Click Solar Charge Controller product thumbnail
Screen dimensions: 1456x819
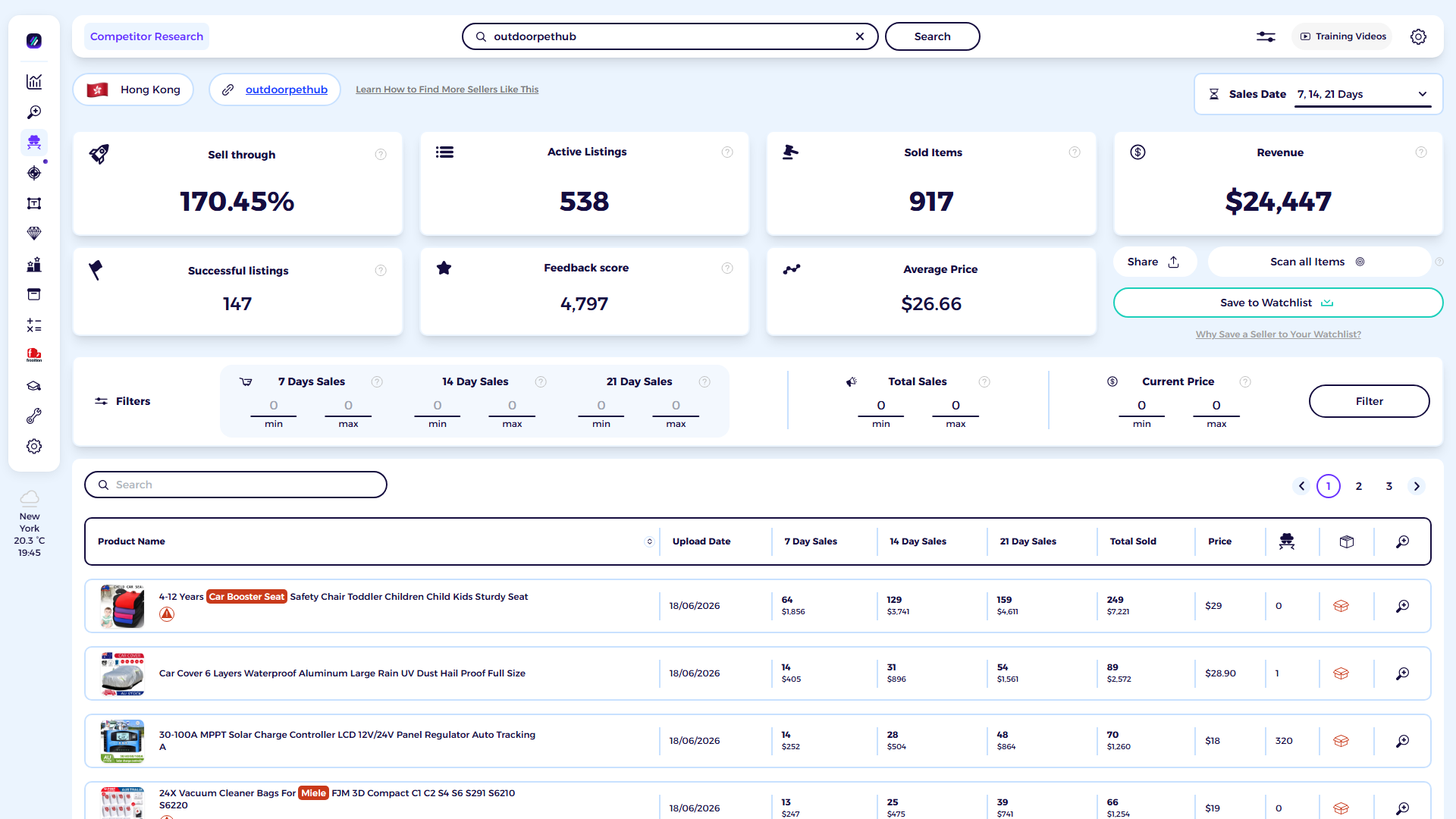[x=122, y=741]
